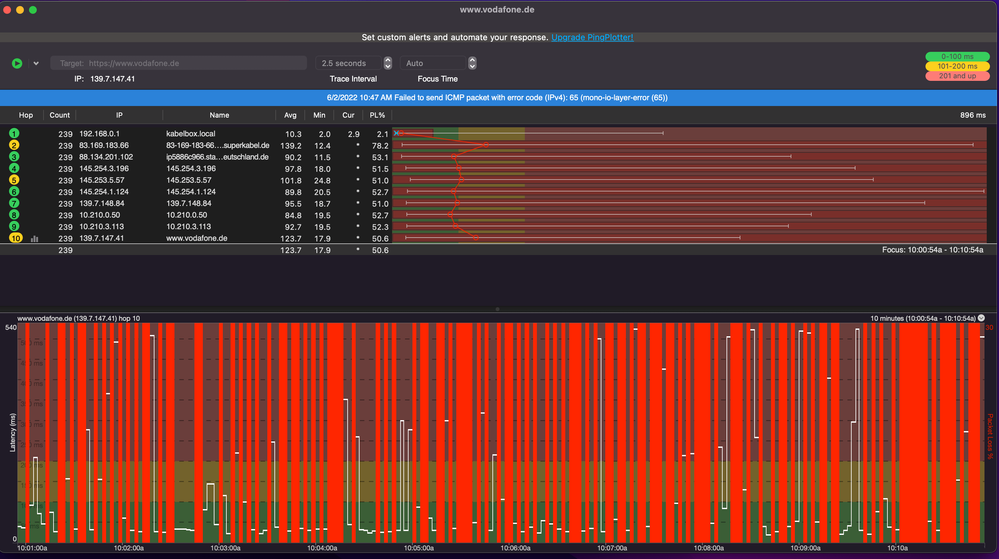Click the yellow 101-200 ms legend swatch
The image size is (999, 559).
[957, 66]
